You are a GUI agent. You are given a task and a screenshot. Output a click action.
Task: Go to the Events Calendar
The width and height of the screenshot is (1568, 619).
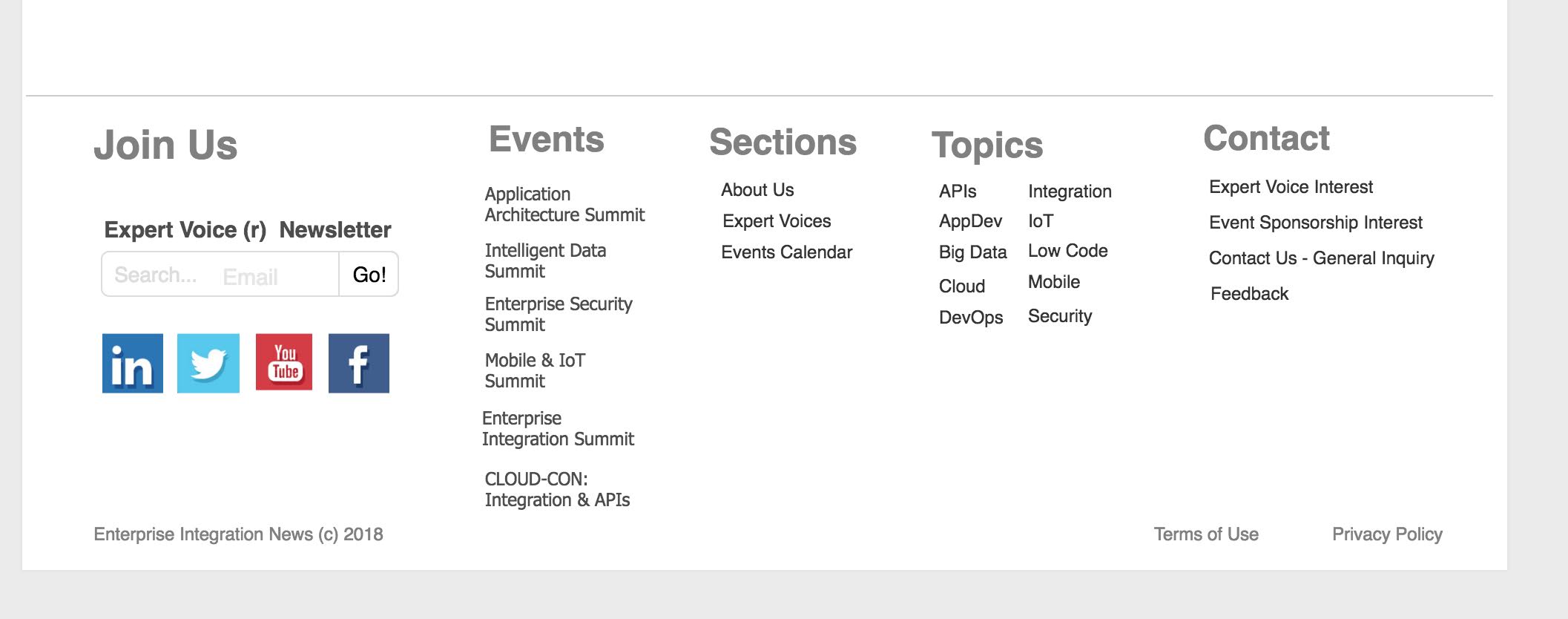[x=787, y=252]
